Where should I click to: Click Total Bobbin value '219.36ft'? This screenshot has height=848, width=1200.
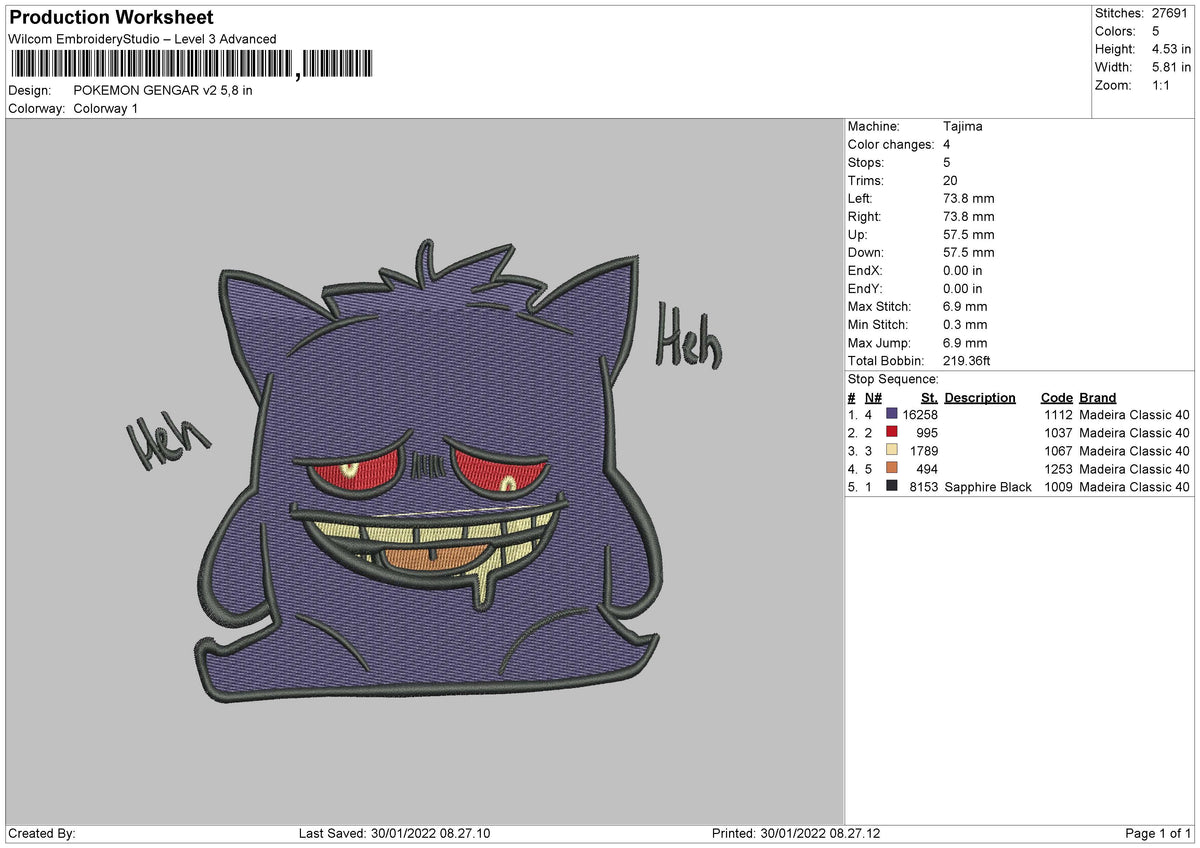(967, 360)
